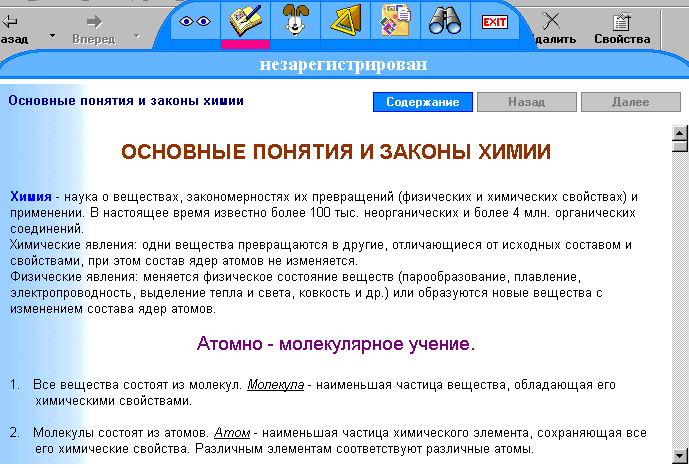Select the yellow triangle ruler icon
The width and height of the screenshot is (689, 468).
[345, 21]
